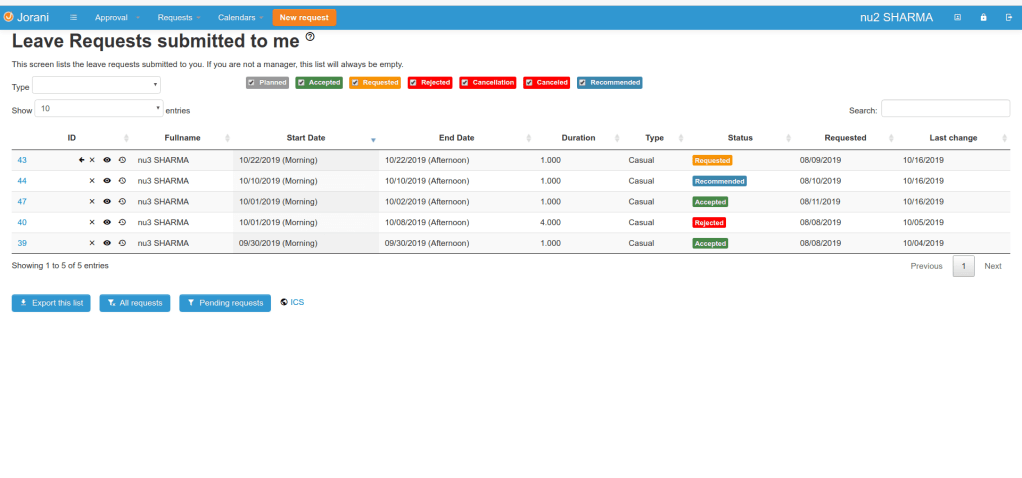
Task: Open the history clock icon for request 40
Action: (x=122, y=223)
